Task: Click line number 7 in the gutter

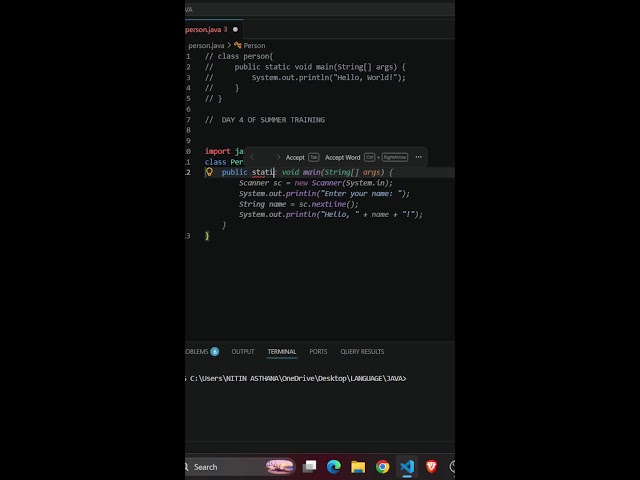Action: (188, 120)
